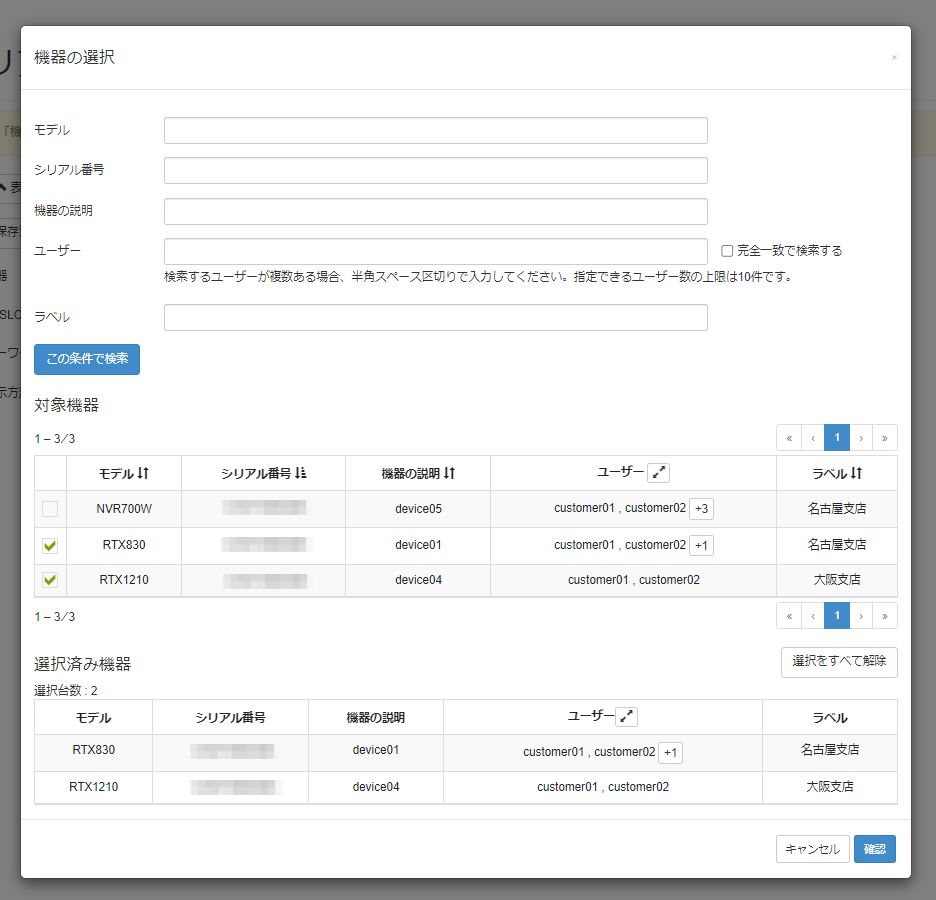
Task: Enable 完全一致で検索する option
Action: click(x=727, y=250)
